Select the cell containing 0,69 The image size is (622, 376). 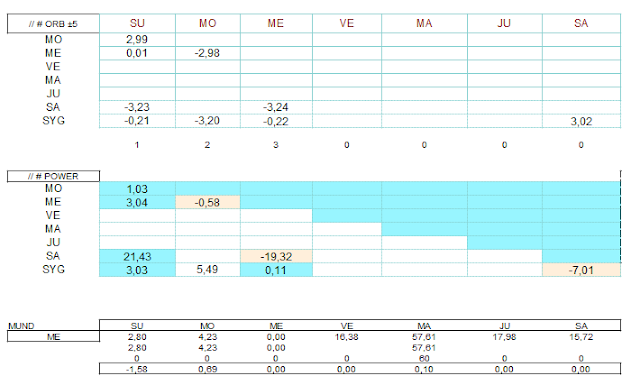point(208,369)
